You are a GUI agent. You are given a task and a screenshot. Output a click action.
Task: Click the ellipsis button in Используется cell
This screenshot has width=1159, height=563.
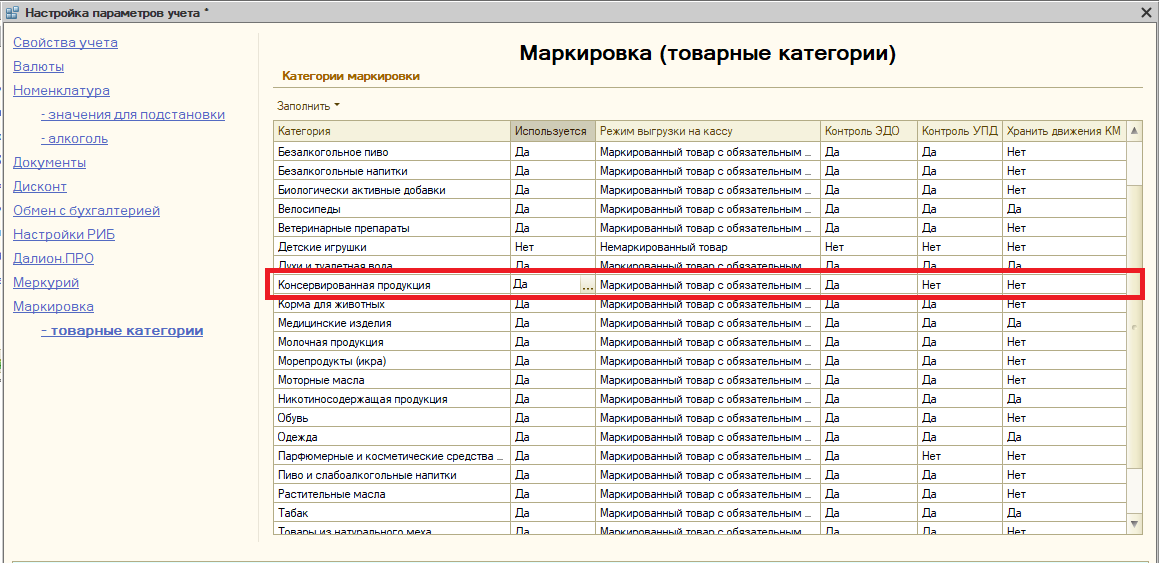(x=587, y=286)
